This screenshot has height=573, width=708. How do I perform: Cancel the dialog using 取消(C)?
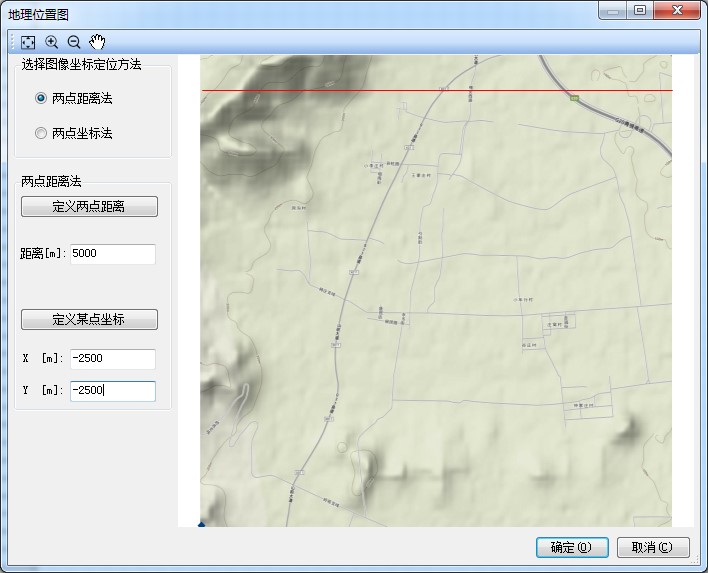[653, 547]
